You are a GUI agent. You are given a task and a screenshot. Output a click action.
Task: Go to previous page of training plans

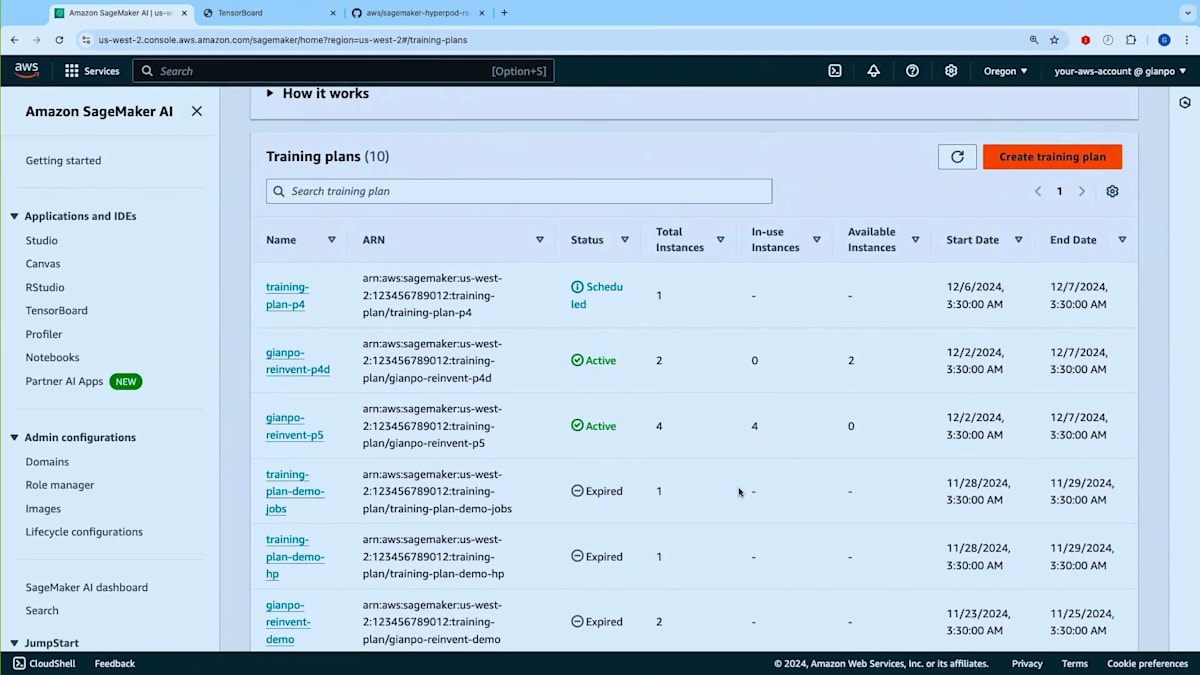tap(1038, 191)
